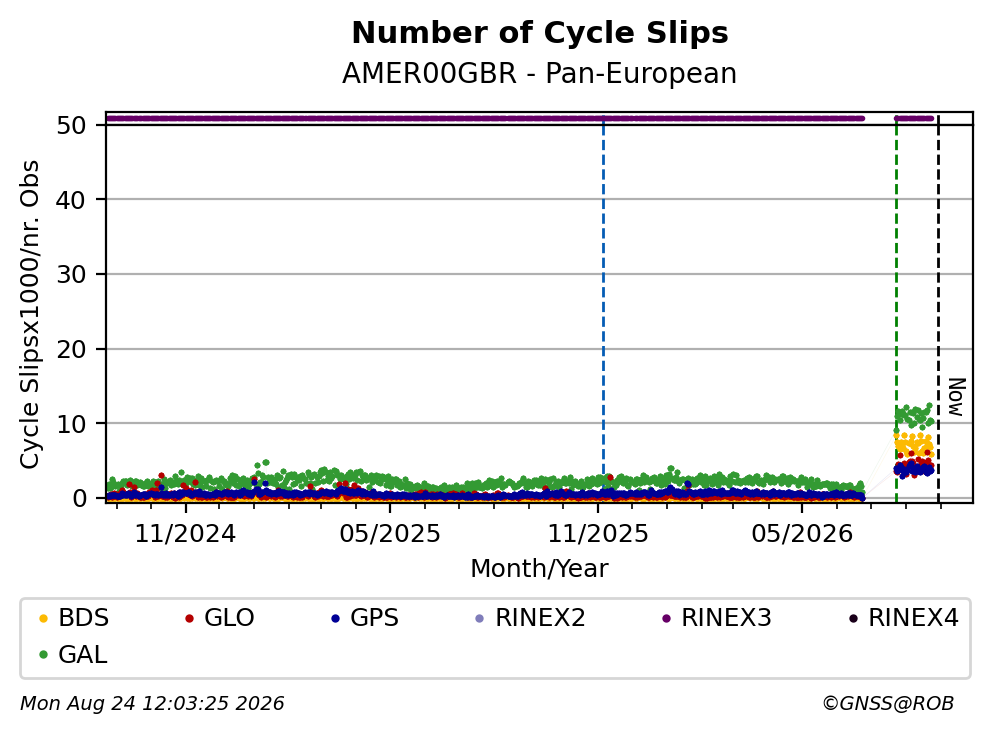
Task: Click the 50 y-axis tick label
Action: click(71, 125)
